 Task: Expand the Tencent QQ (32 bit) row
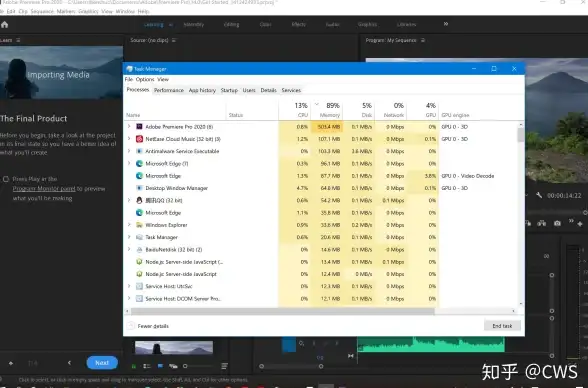(x=129, y=200)
